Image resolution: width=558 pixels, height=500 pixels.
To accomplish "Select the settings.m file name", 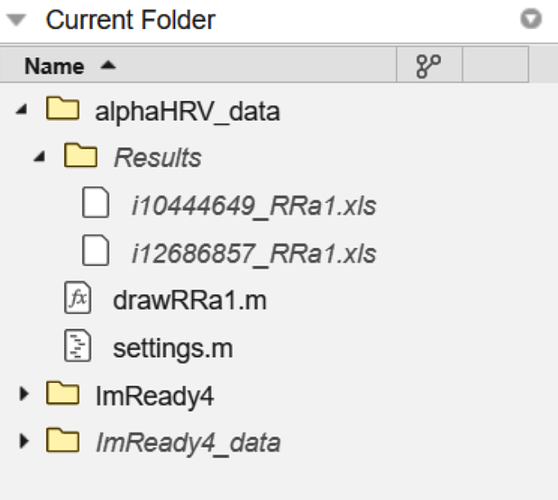I will click(173, 349).
